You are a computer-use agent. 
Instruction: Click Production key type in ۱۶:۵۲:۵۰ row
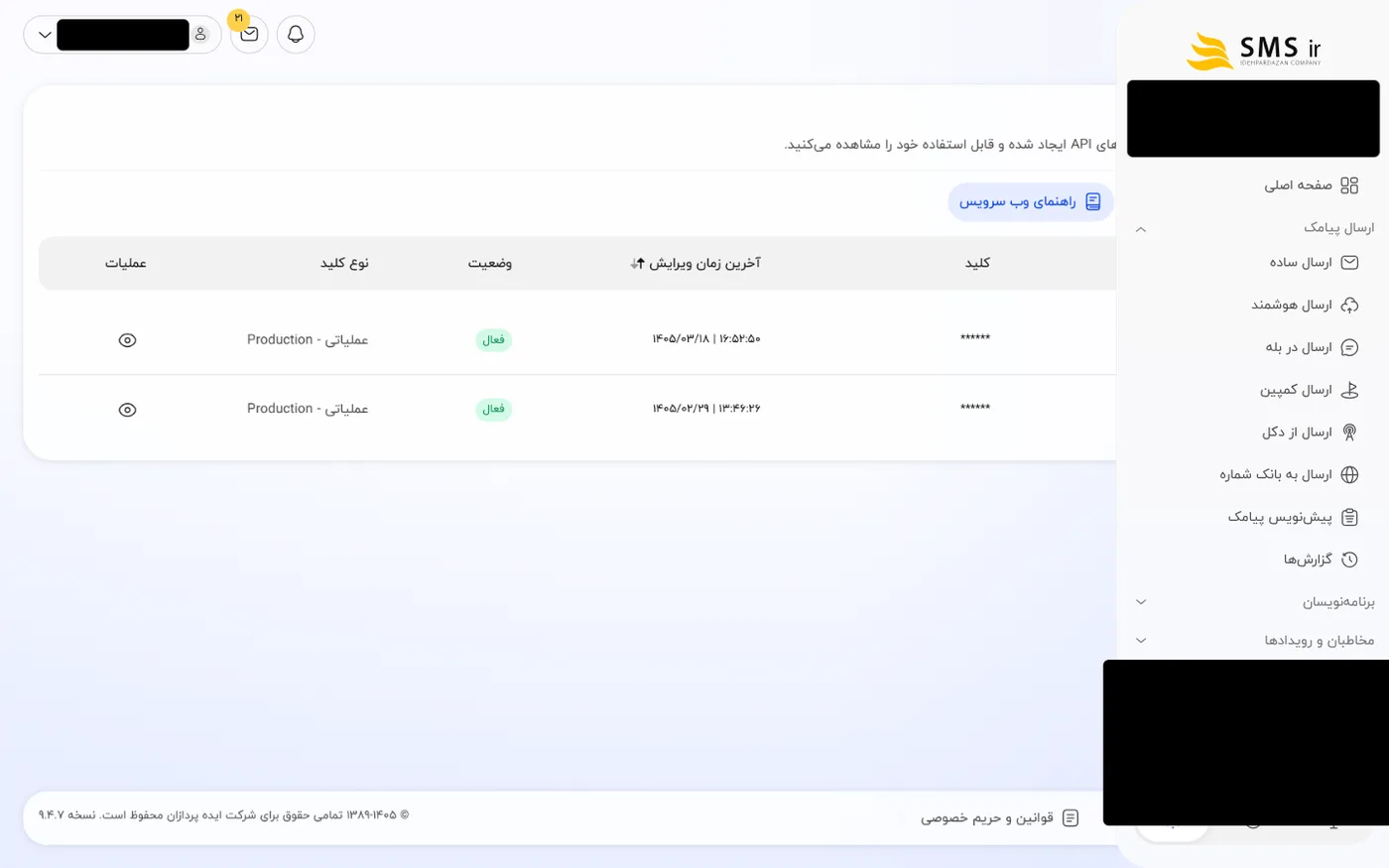pyautogui.click(x=308, y=340)
